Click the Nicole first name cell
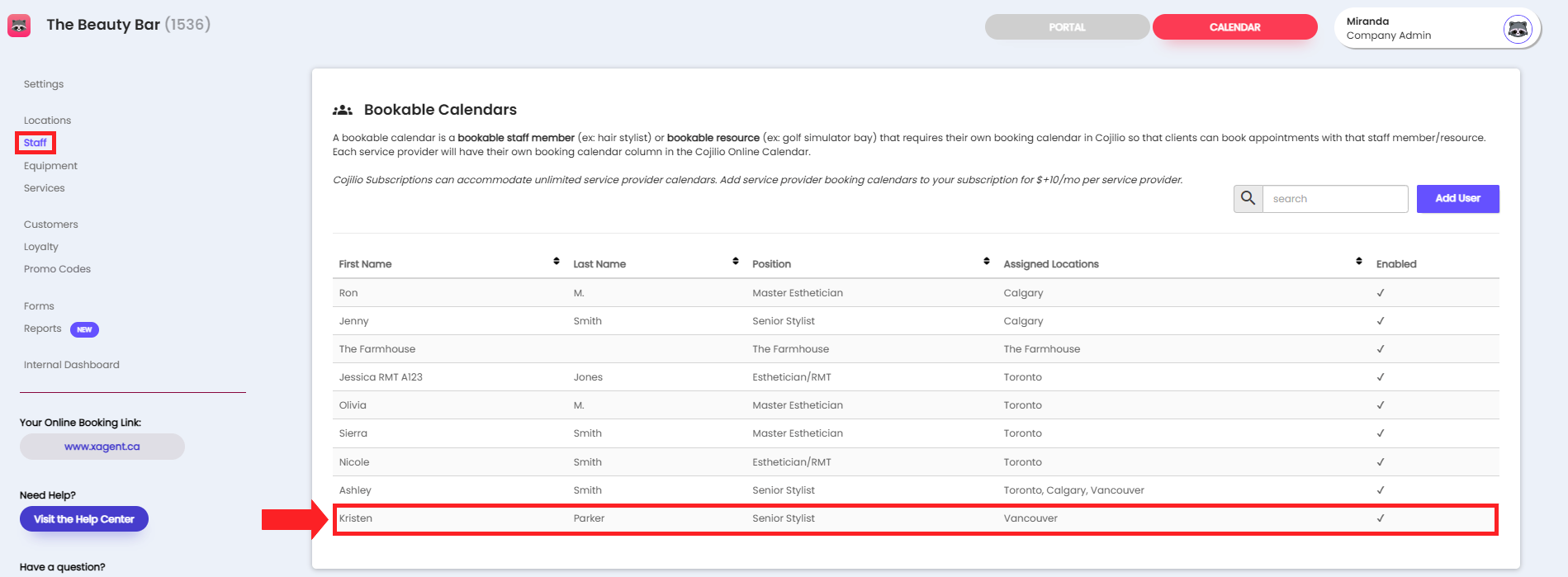Screen dimensions: 1568x577 tap(354, 462)
